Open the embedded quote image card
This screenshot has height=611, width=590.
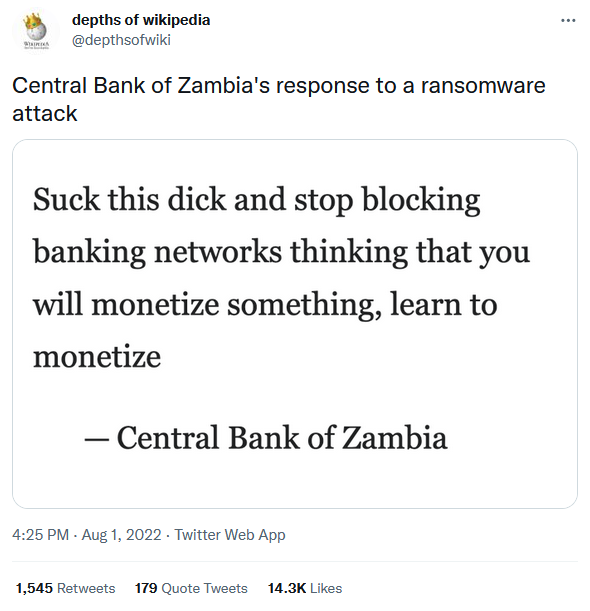click(x=295, y=324)
